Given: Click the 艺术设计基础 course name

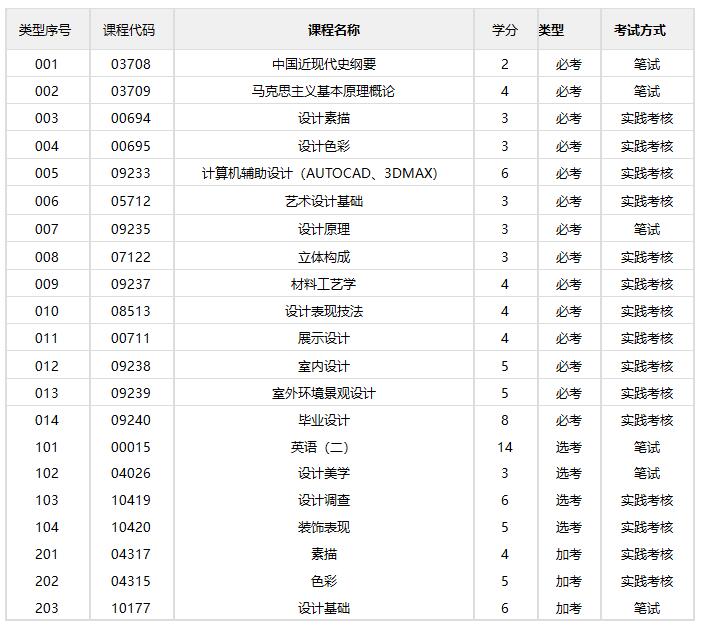Looking at the screenshot, I should 324,201.
